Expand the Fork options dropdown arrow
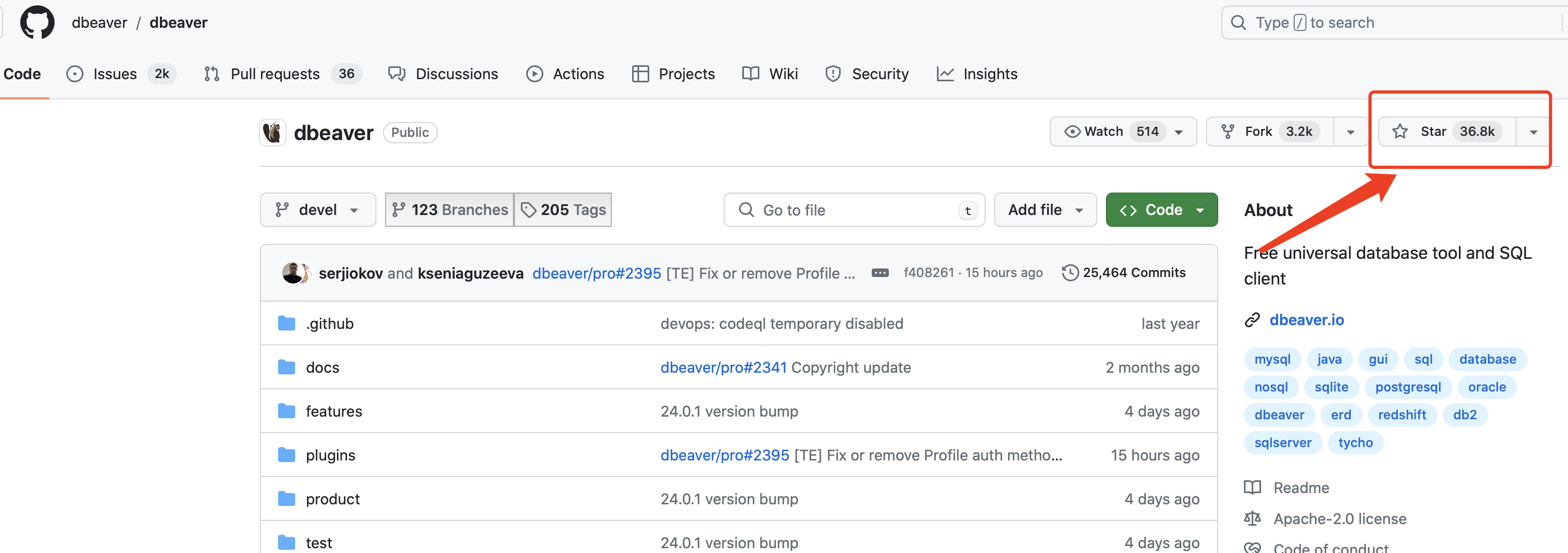Viewport: 1568px width, 553px height. pyautogui.click(x=1350, y=132)
